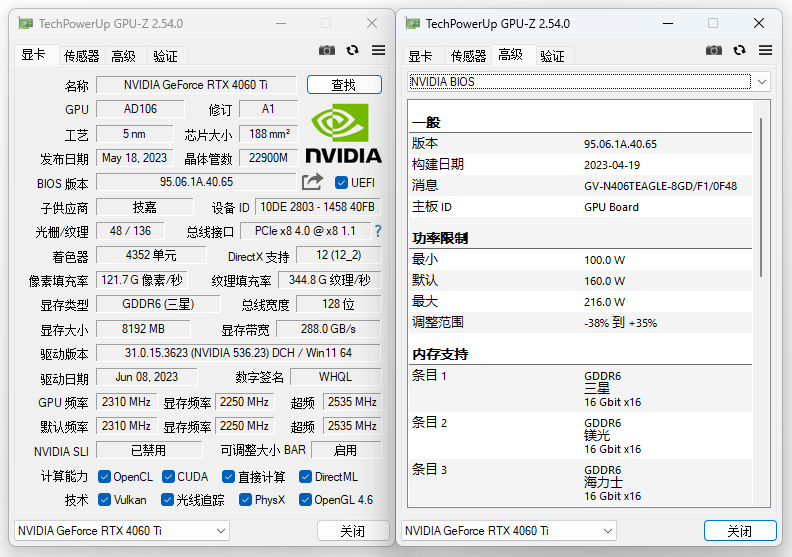Click the 条目 2 镁光 memory entry
The image size is (792, 557).
point(580,436)
